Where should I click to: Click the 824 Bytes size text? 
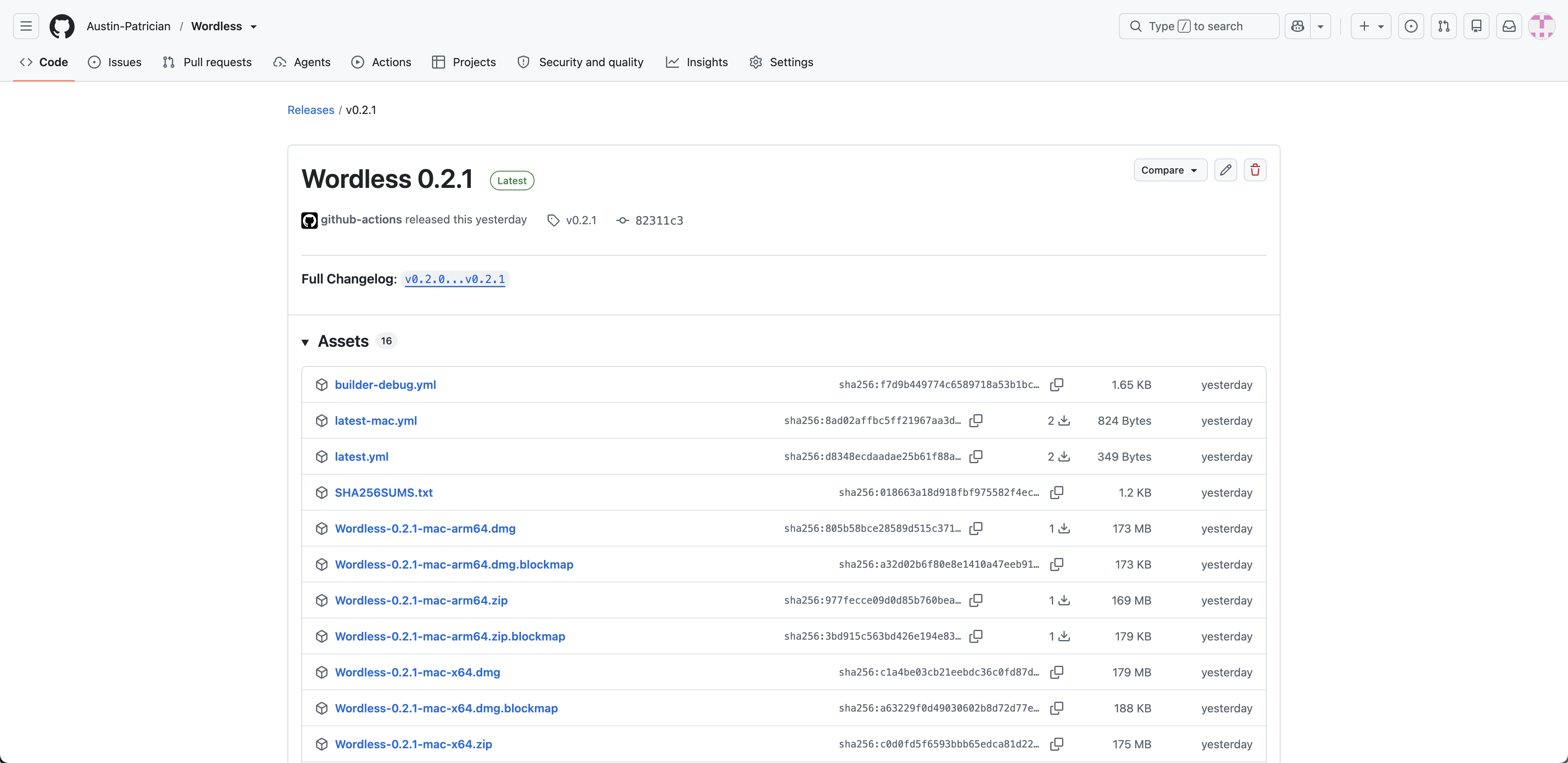click(x=1124, y=421)
